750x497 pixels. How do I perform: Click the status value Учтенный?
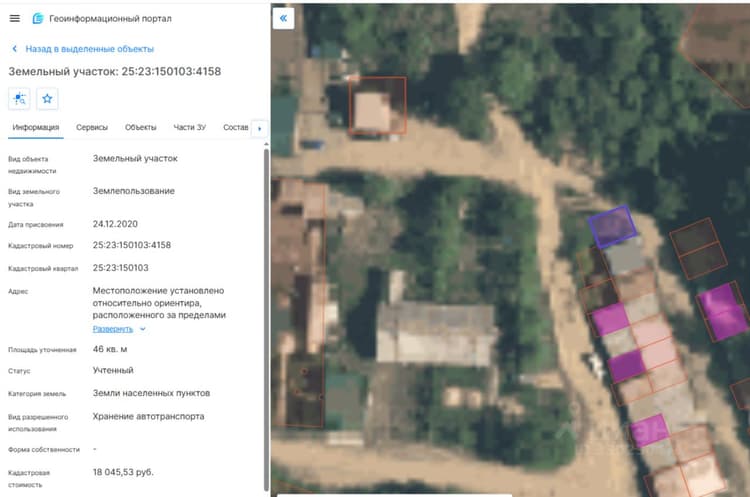tap(113, 370)
